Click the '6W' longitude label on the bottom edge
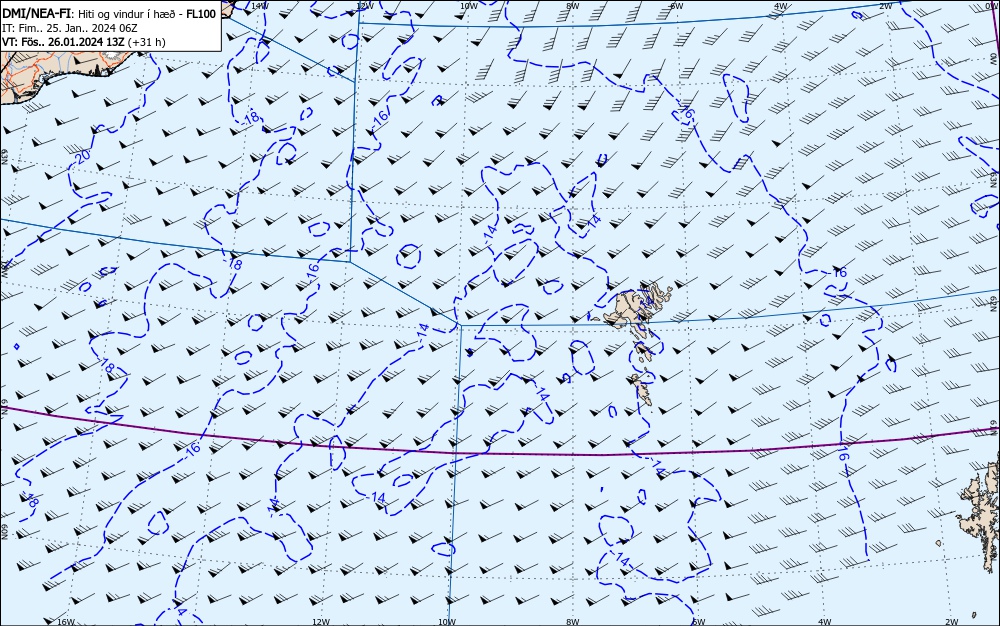1000x626 pixels. click(698, 622)
